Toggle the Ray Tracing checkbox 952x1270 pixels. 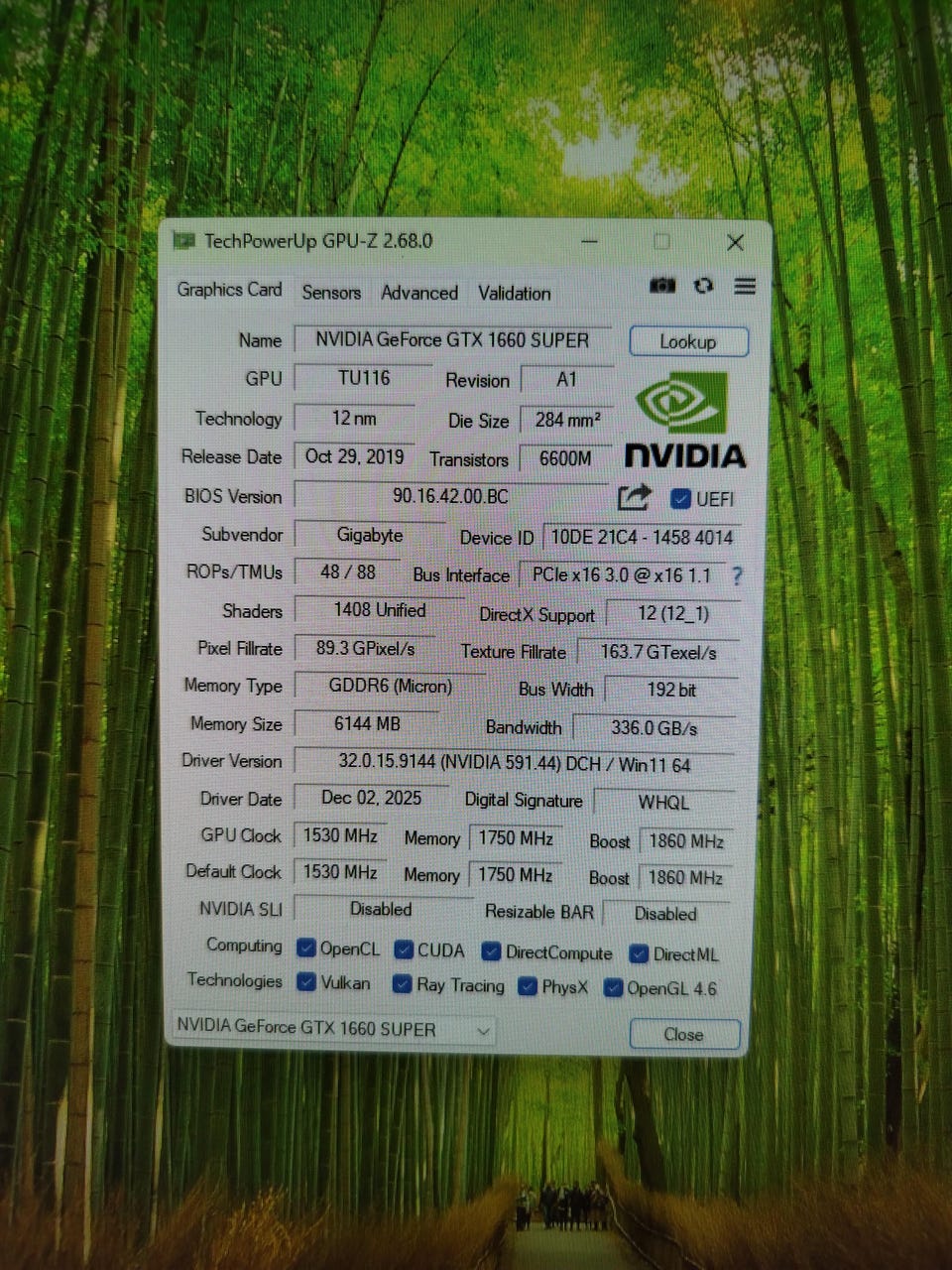pyautogui.click(x=402, y=984)
